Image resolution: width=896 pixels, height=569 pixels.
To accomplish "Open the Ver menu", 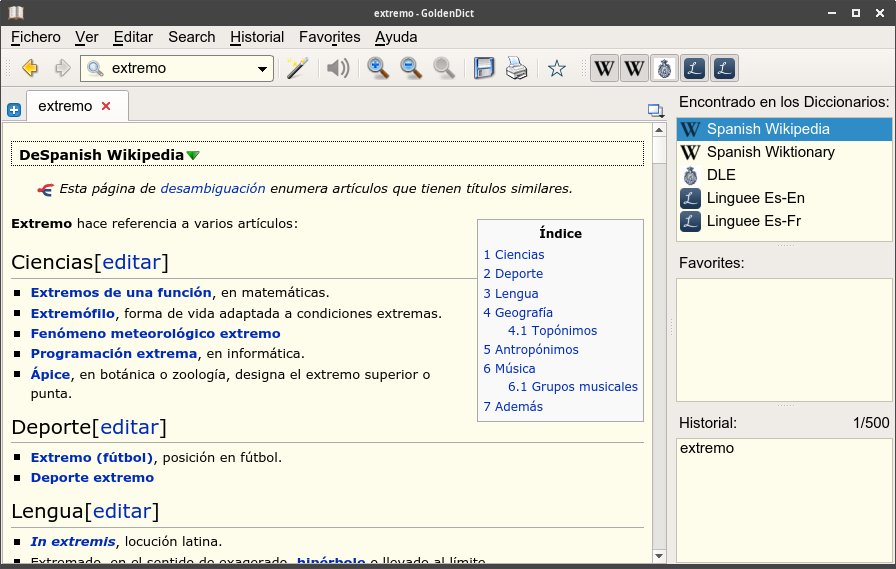I will 86,37.
